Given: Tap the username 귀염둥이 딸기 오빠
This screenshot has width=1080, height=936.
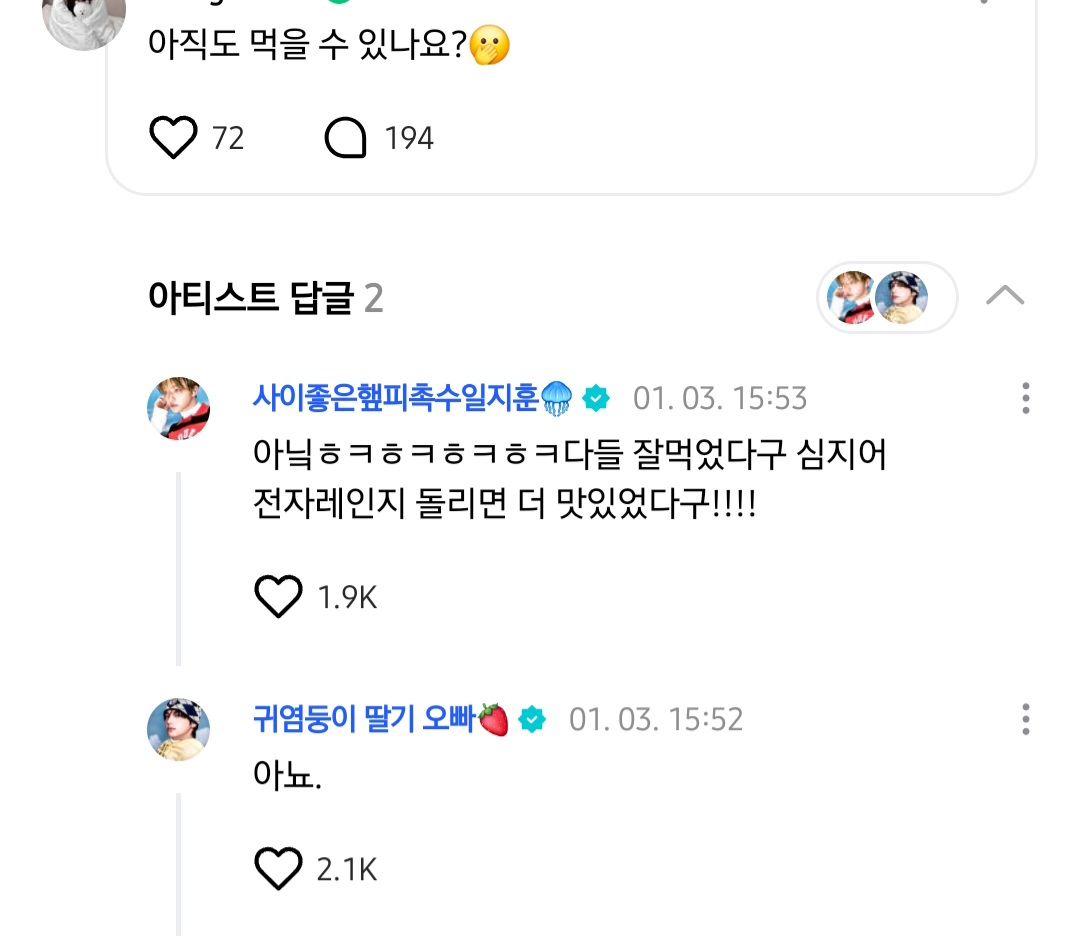Looking at the screenshot, I should pyautogui.click(x=366, y=719).
